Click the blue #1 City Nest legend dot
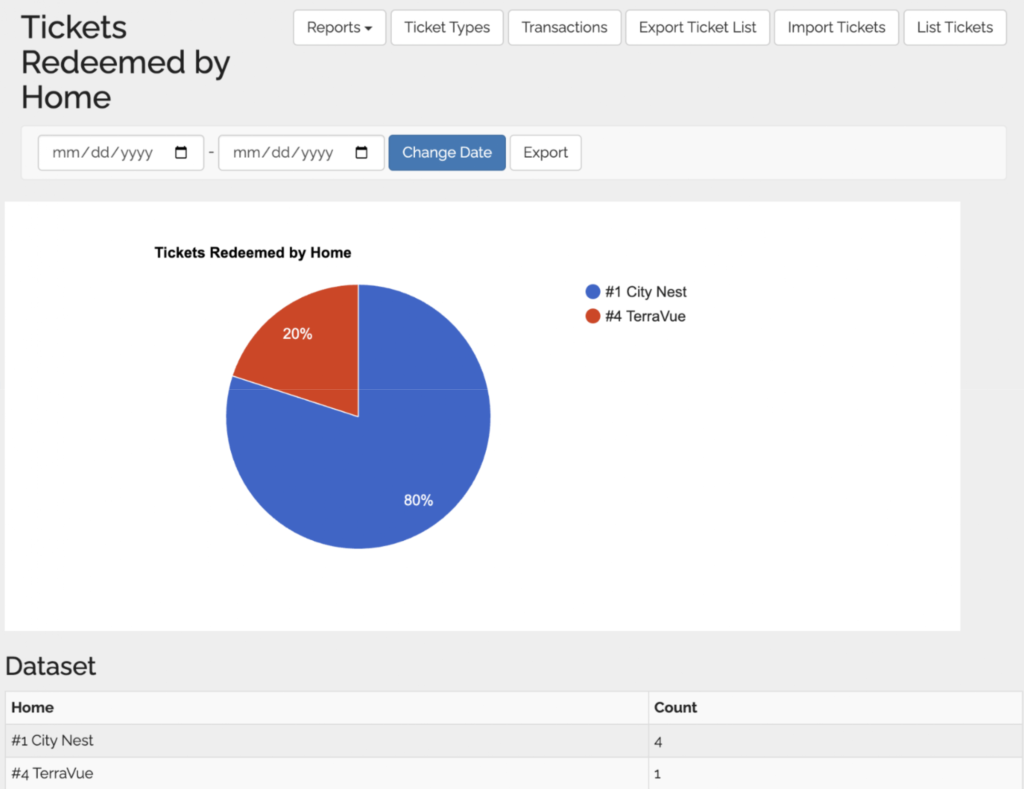The height and width of the screenshot is (789, 1024). tap(592, 292)
